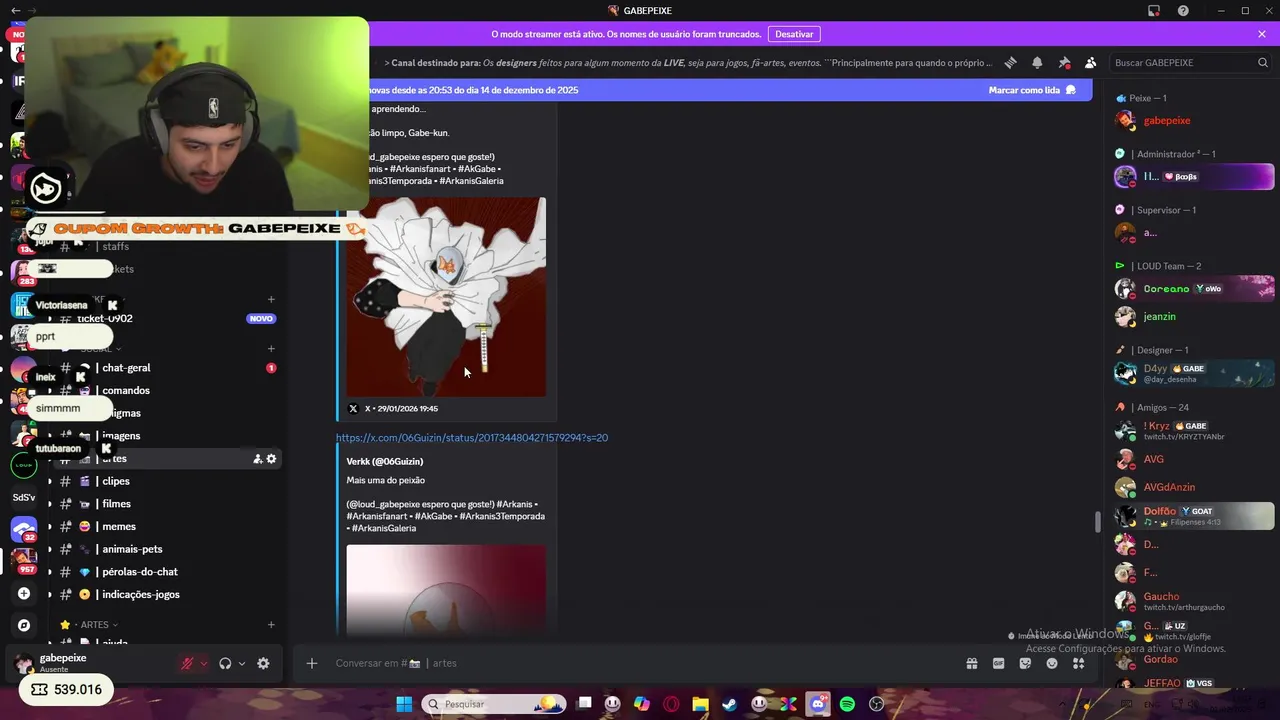The image size is (1280, 720).
Task: Toggle headphones deafen in user panel
Action: click(225, 663)
